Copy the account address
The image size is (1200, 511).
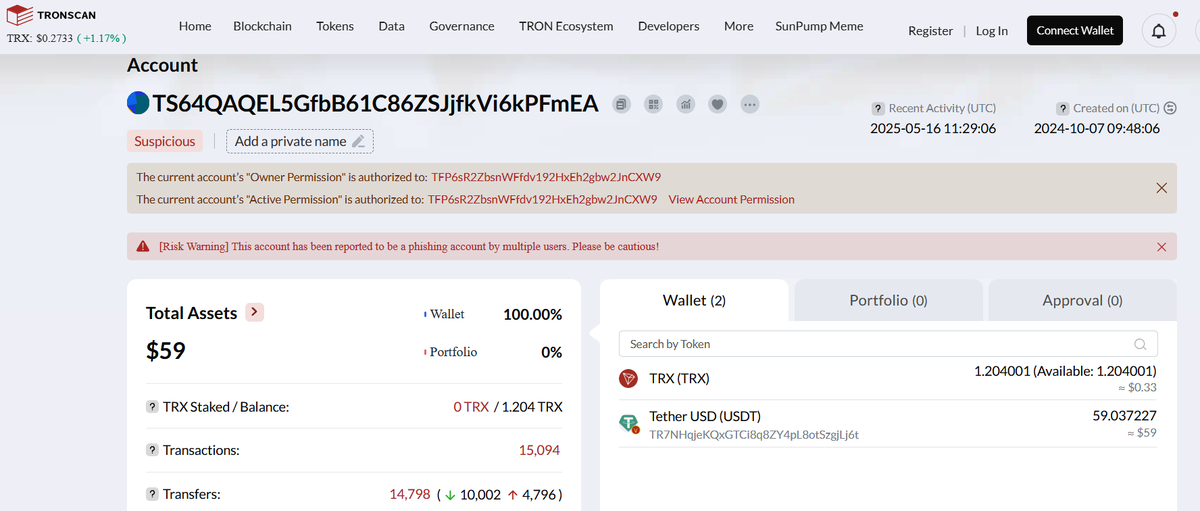pos(621,104)
